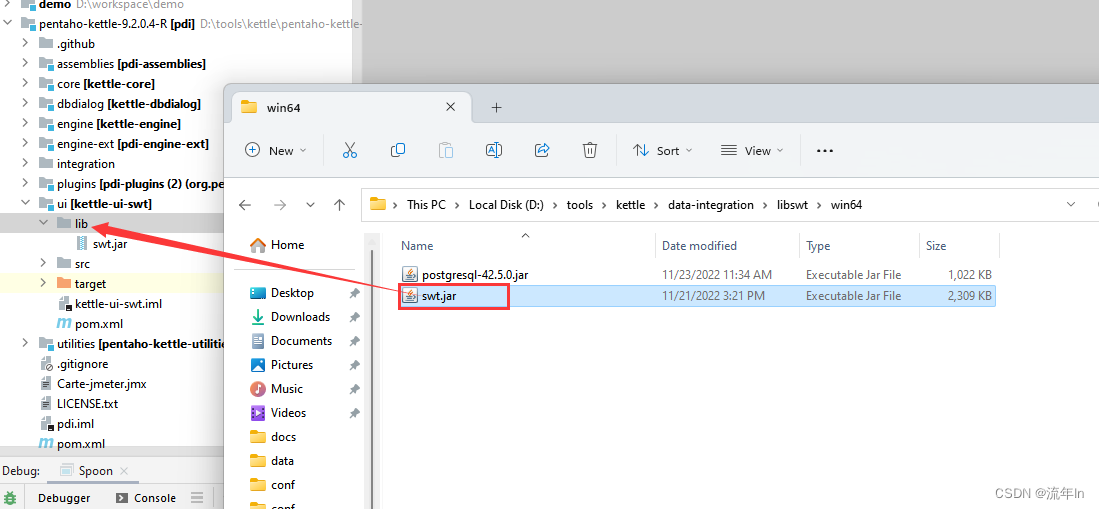Open the View layout dropdown
The width and height of the screenshot is (1099, 509).
coord(751,151)
